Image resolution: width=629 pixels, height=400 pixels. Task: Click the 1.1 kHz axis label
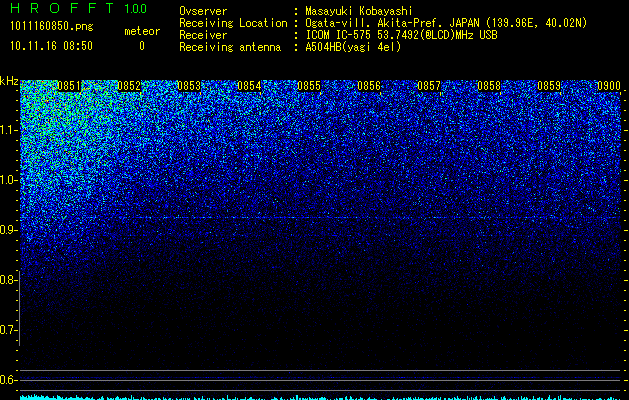(x=9, y=130)
